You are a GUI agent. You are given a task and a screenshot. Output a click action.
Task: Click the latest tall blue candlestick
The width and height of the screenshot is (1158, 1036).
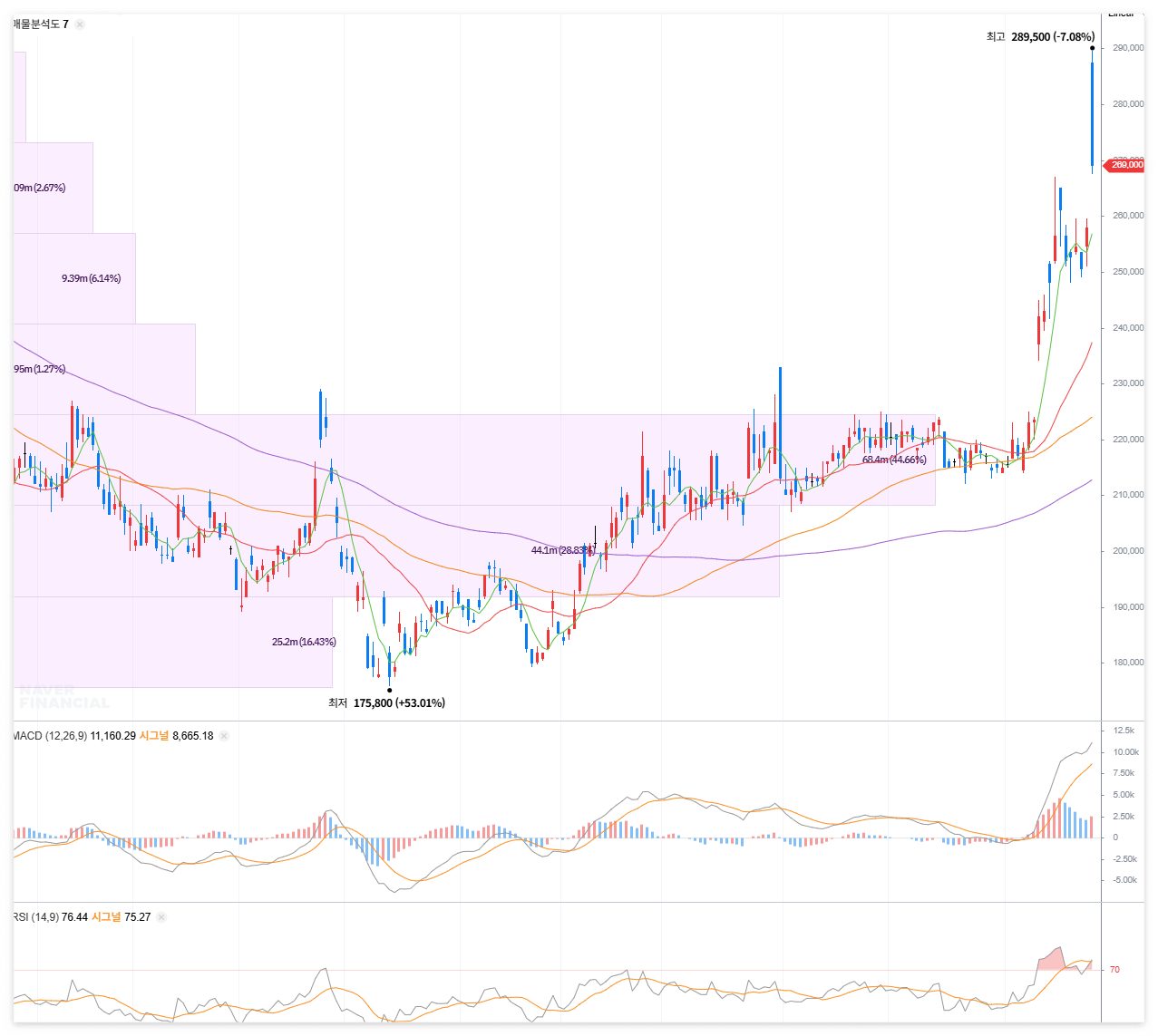pos(1092,113)
